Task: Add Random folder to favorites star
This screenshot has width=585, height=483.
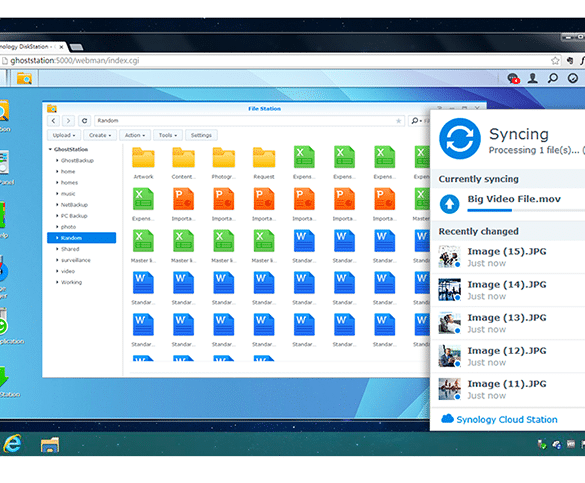Action: [x=398, y=121]
